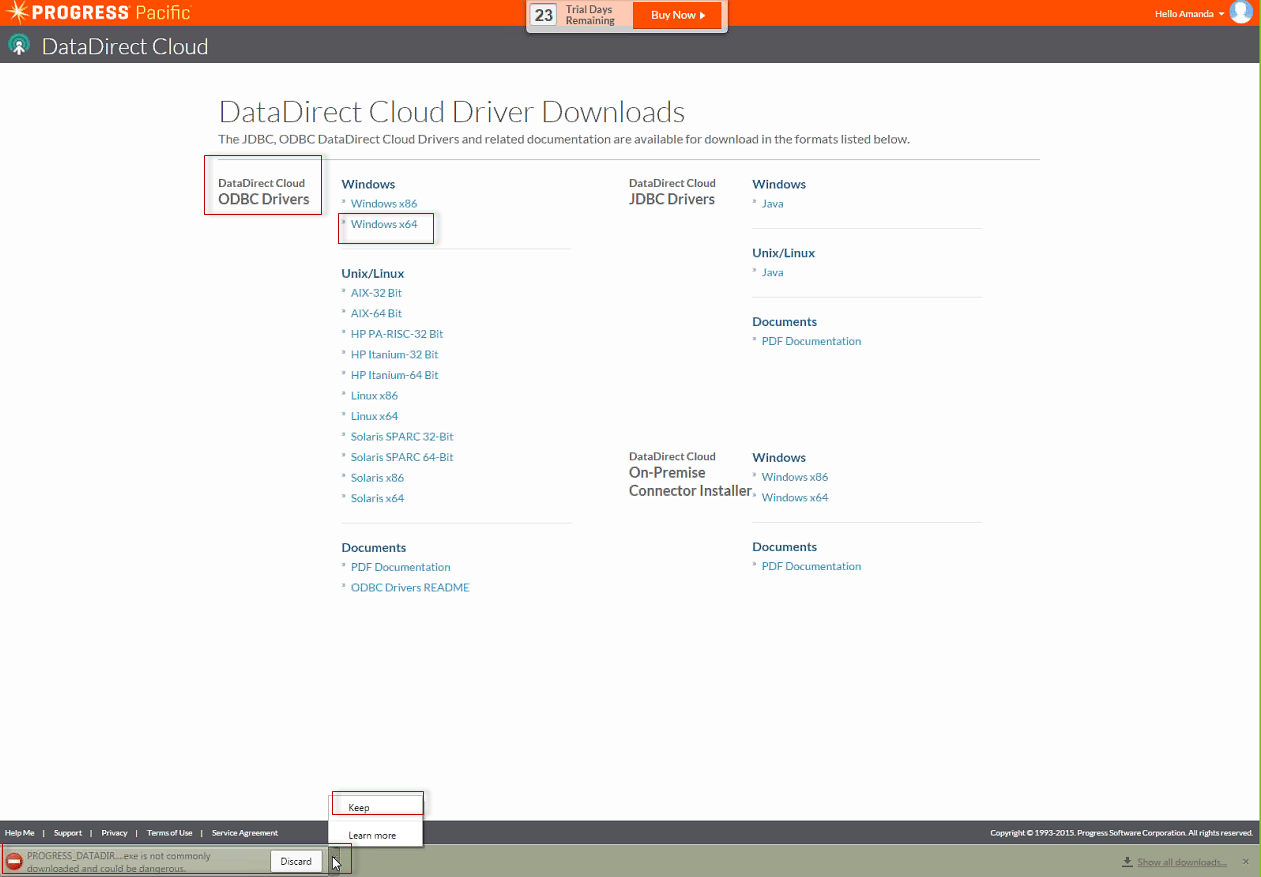Open the user avatar profile icon
This screenshot has width=1261, height=877.
tap(1241, 13)
